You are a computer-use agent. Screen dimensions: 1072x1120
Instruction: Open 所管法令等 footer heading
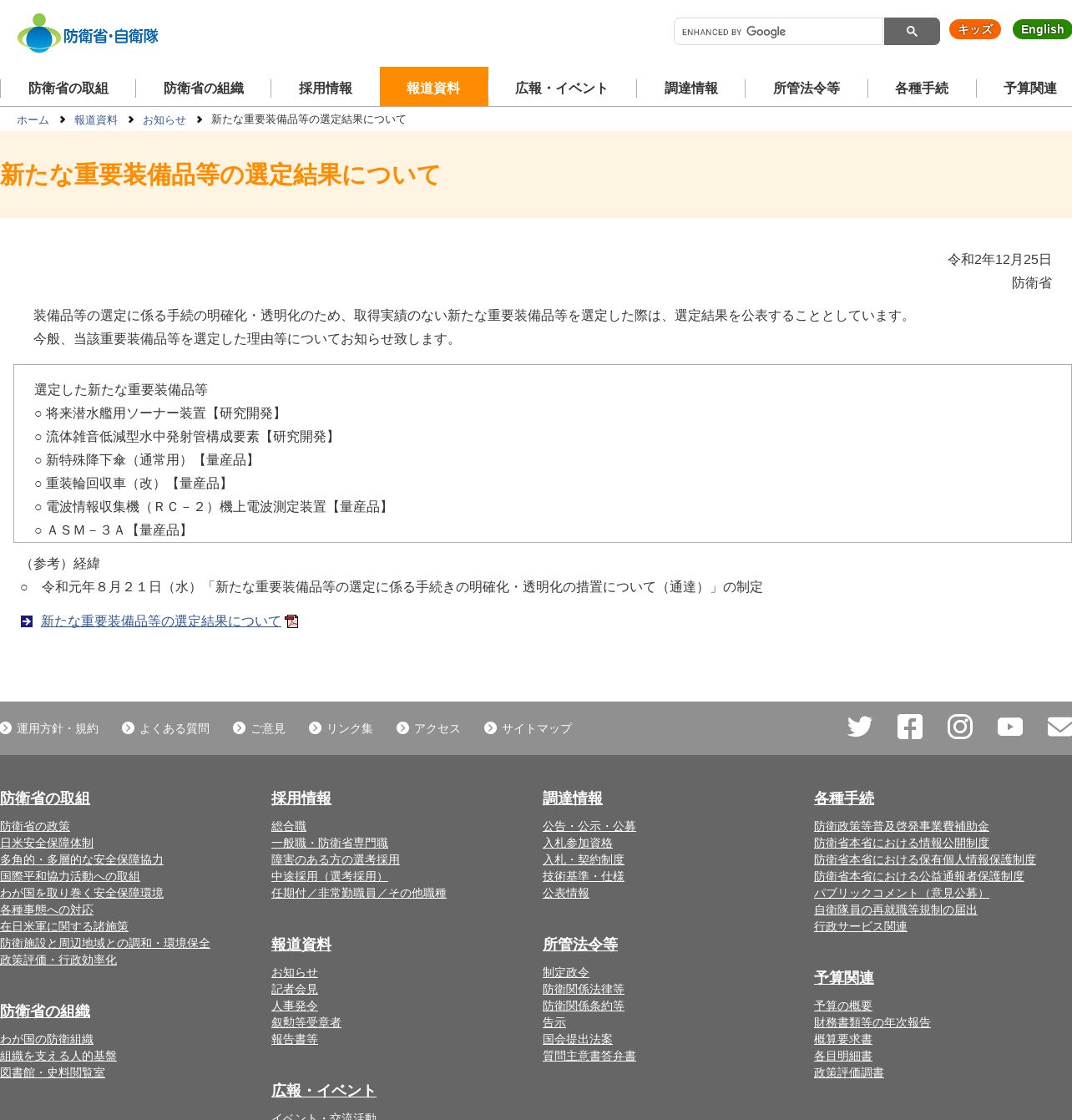[580, 945]
